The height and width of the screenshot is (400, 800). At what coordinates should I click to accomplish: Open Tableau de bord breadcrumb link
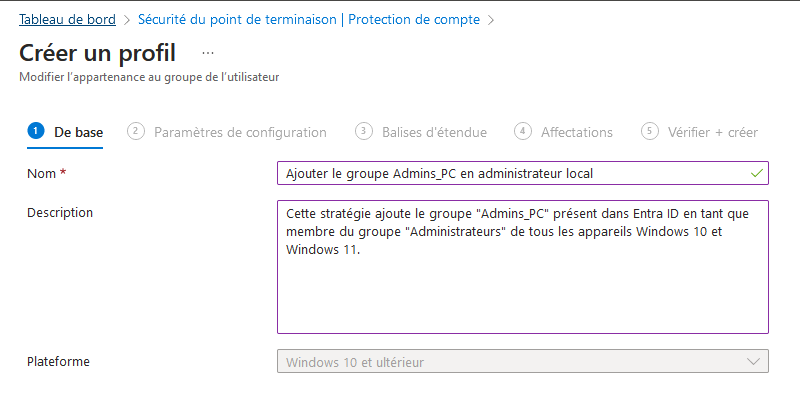[67, 20]
